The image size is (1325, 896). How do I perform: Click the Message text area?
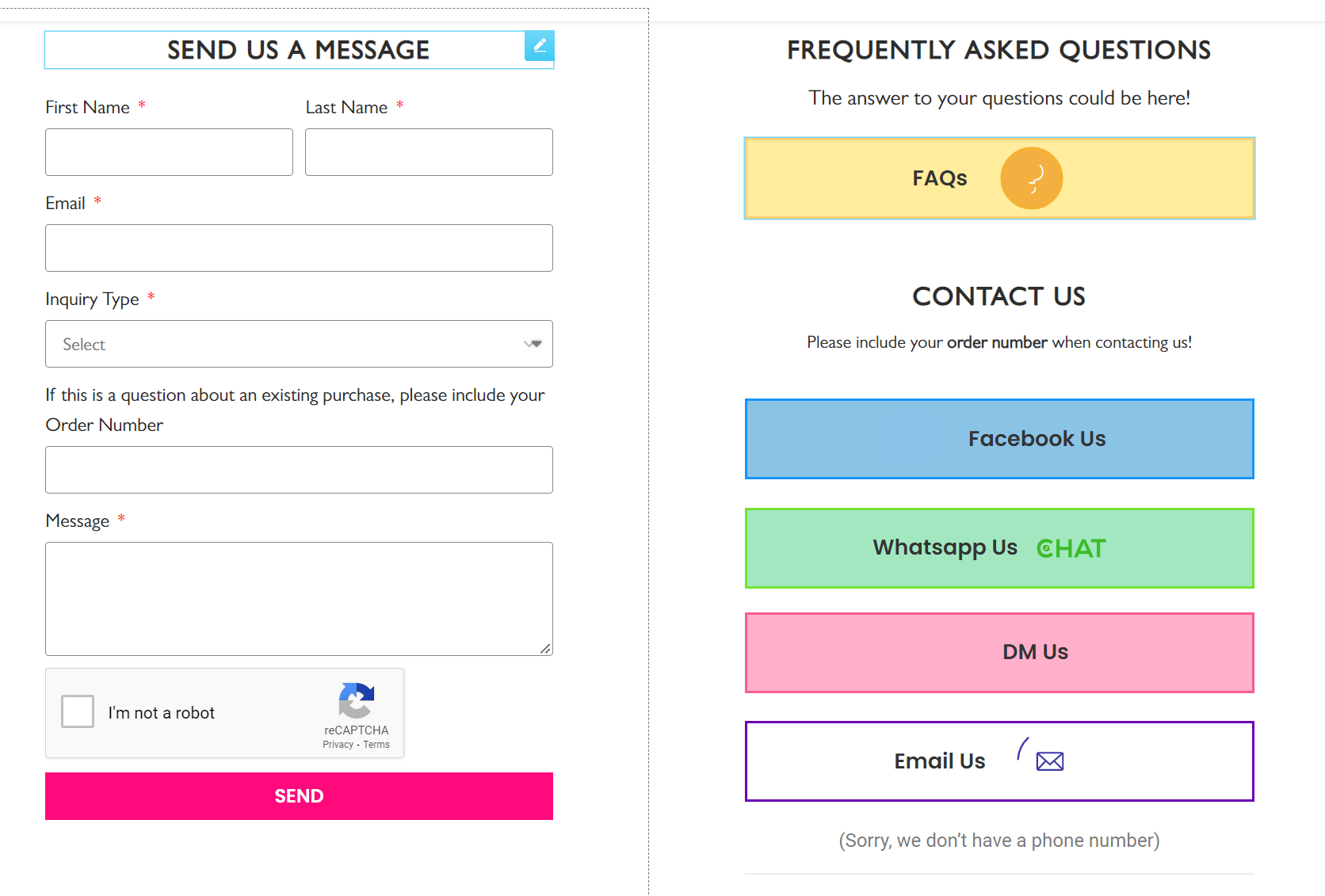299,599
